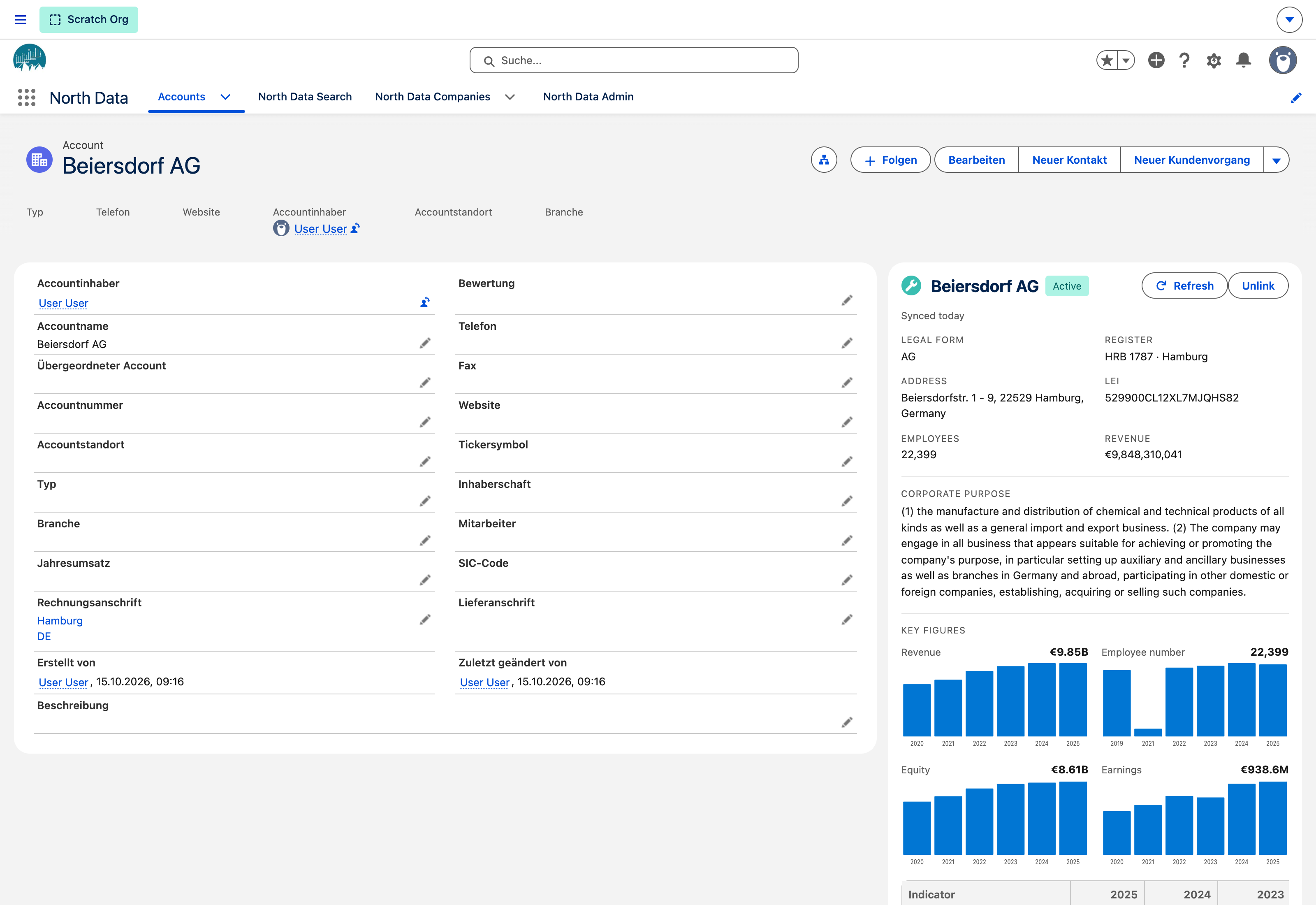Screen dimensions: 1316x905
Task: Edit the Beschreibung field pencil
Action: (847, 722)
